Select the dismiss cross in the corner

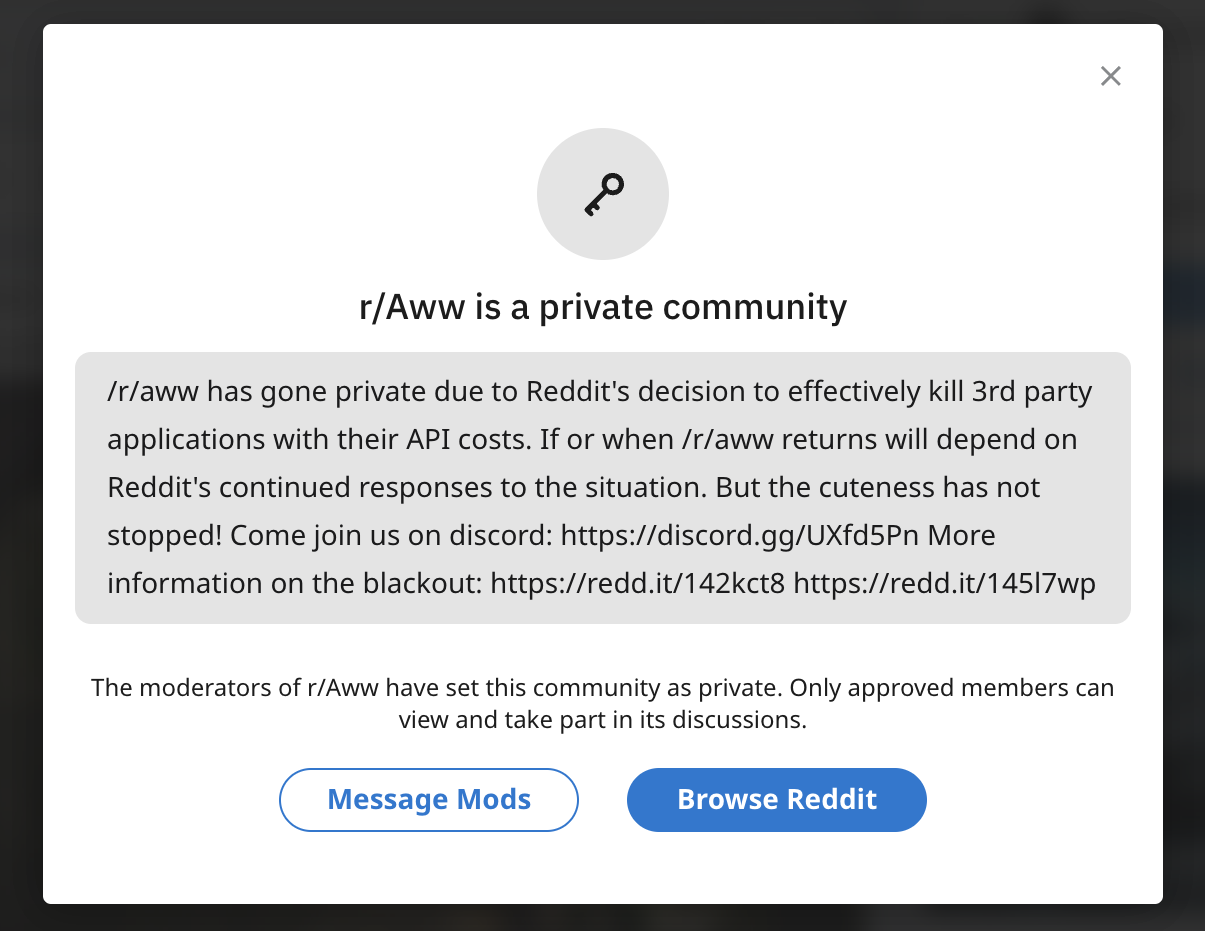pyautogui.click(x=1110, y=76)
